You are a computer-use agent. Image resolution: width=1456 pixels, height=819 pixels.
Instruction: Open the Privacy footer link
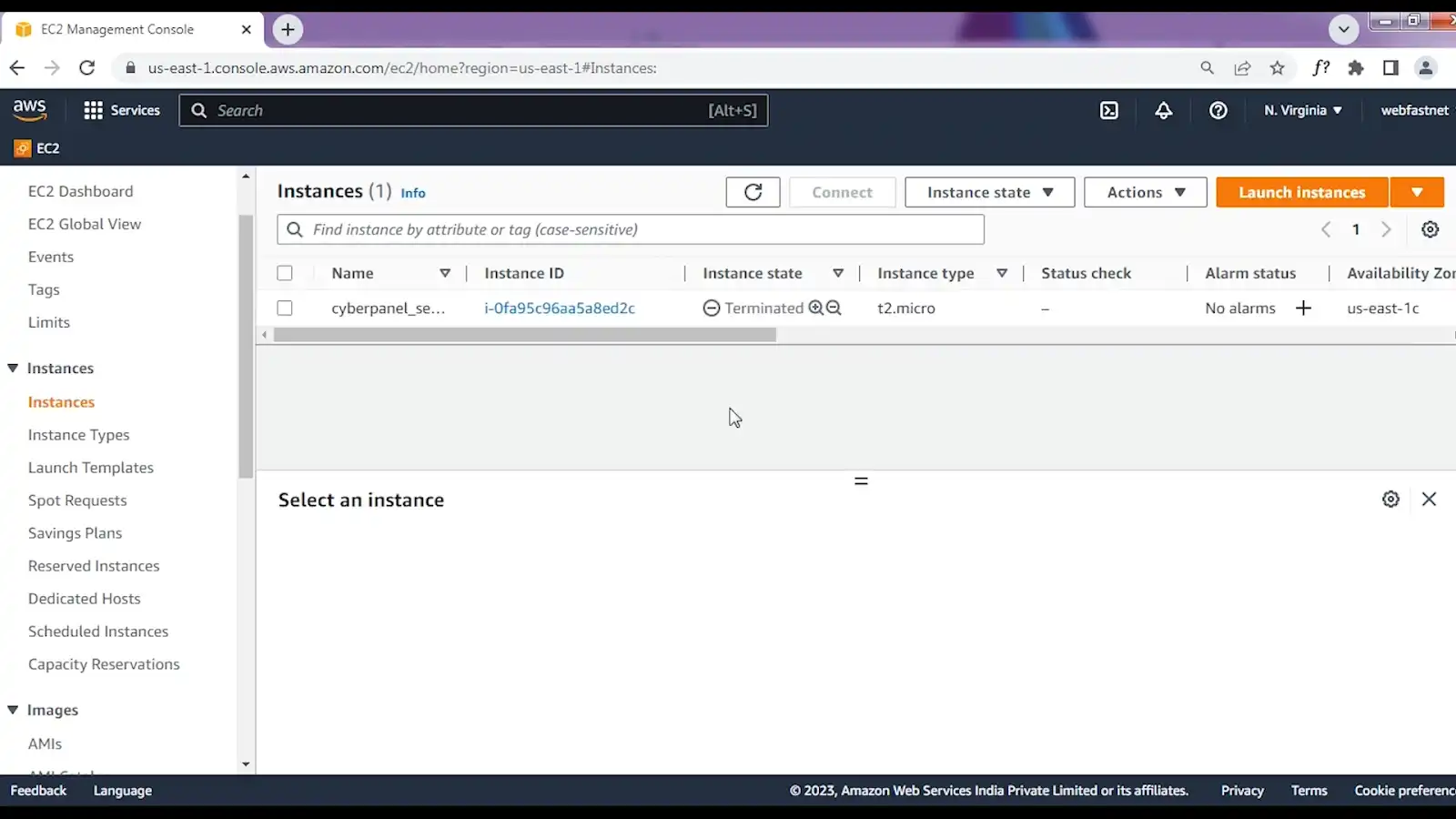(1242, 790)
